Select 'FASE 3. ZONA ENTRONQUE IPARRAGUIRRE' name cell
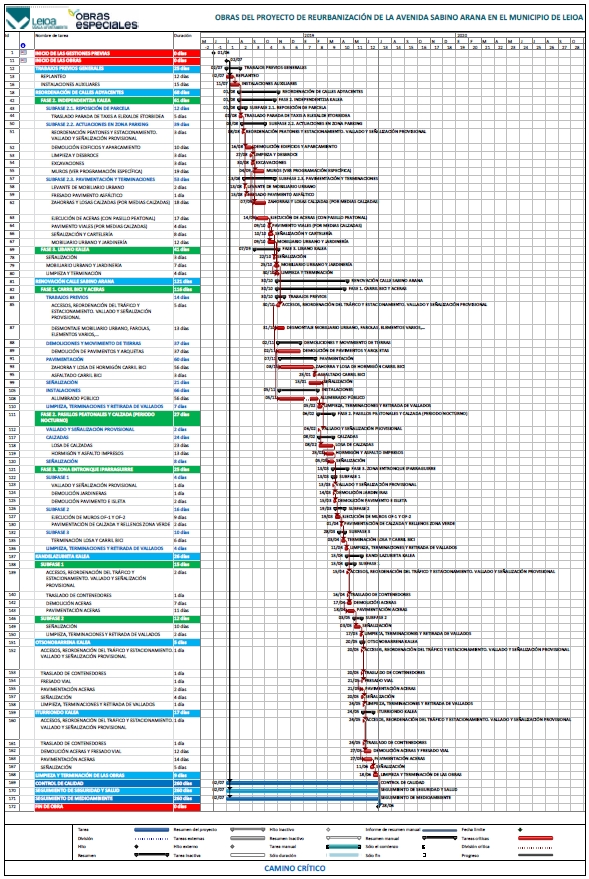Screen dimensions: 589x879 103,469
